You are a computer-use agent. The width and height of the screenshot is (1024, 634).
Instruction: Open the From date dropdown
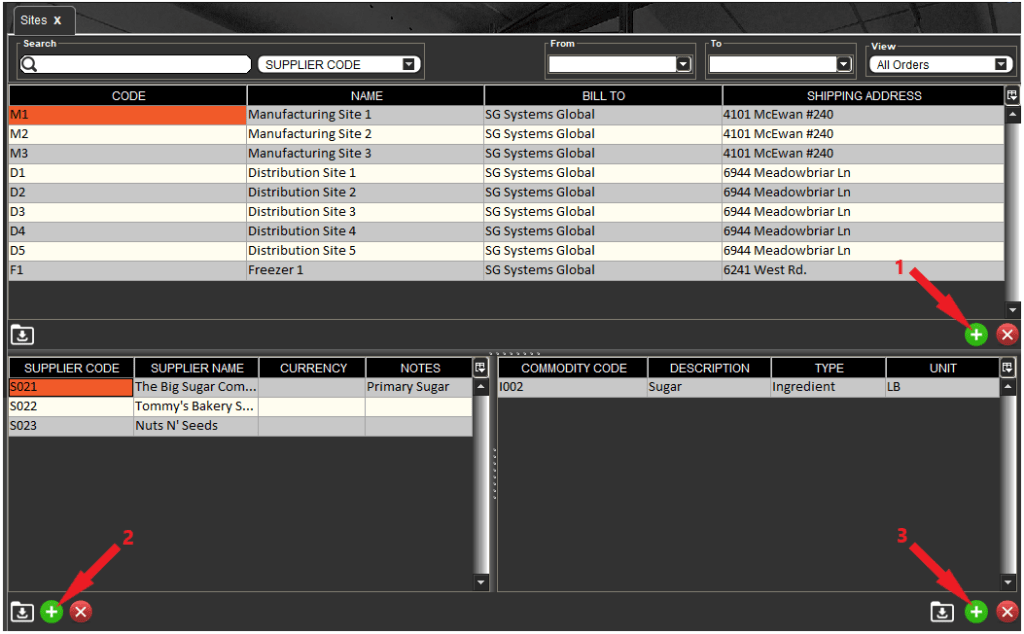[x=683, y=63]
